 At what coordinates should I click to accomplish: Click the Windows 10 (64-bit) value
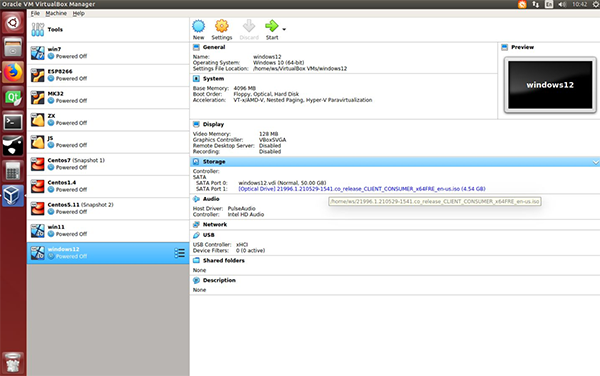279,63
